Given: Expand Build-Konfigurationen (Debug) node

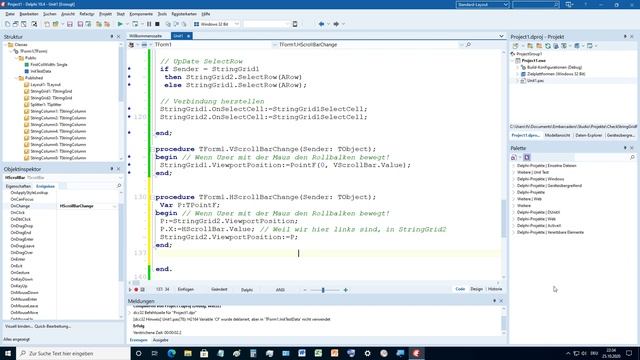Looking at the screenshot, I should 518,67.
